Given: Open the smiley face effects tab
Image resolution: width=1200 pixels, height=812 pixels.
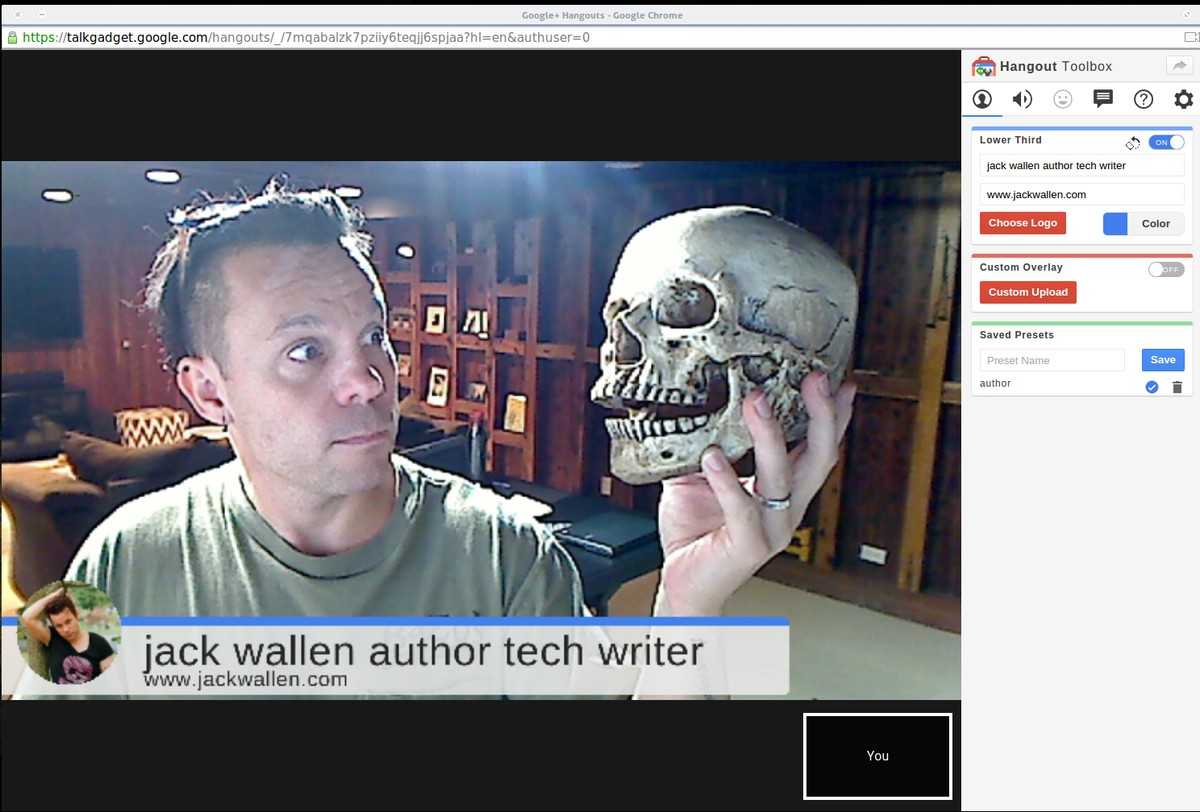Looking at the screenshot, I should pyautogui.click(x=1063, y=99).
